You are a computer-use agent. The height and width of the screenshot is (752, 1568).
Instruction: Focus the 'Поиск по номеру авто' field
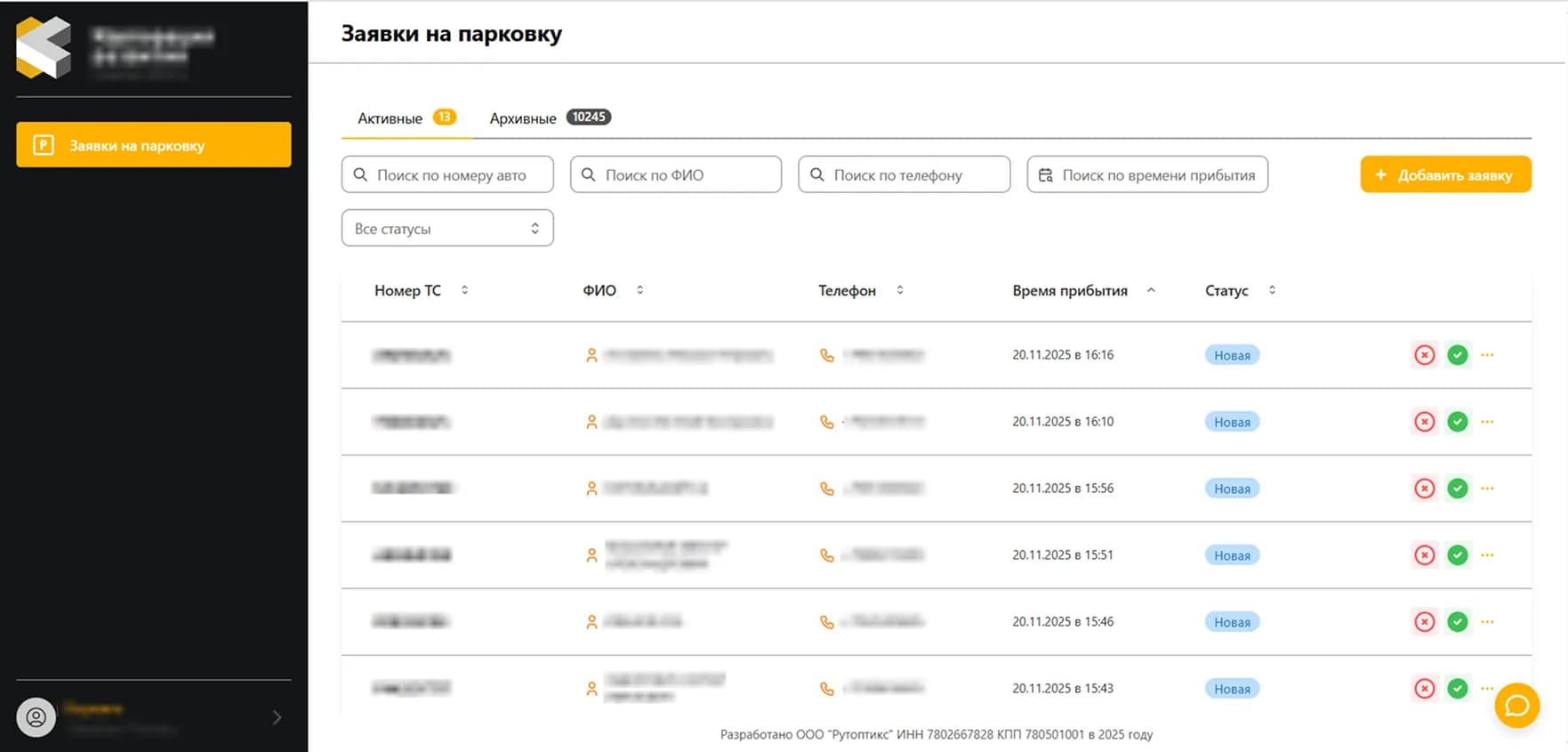[447, 175]
